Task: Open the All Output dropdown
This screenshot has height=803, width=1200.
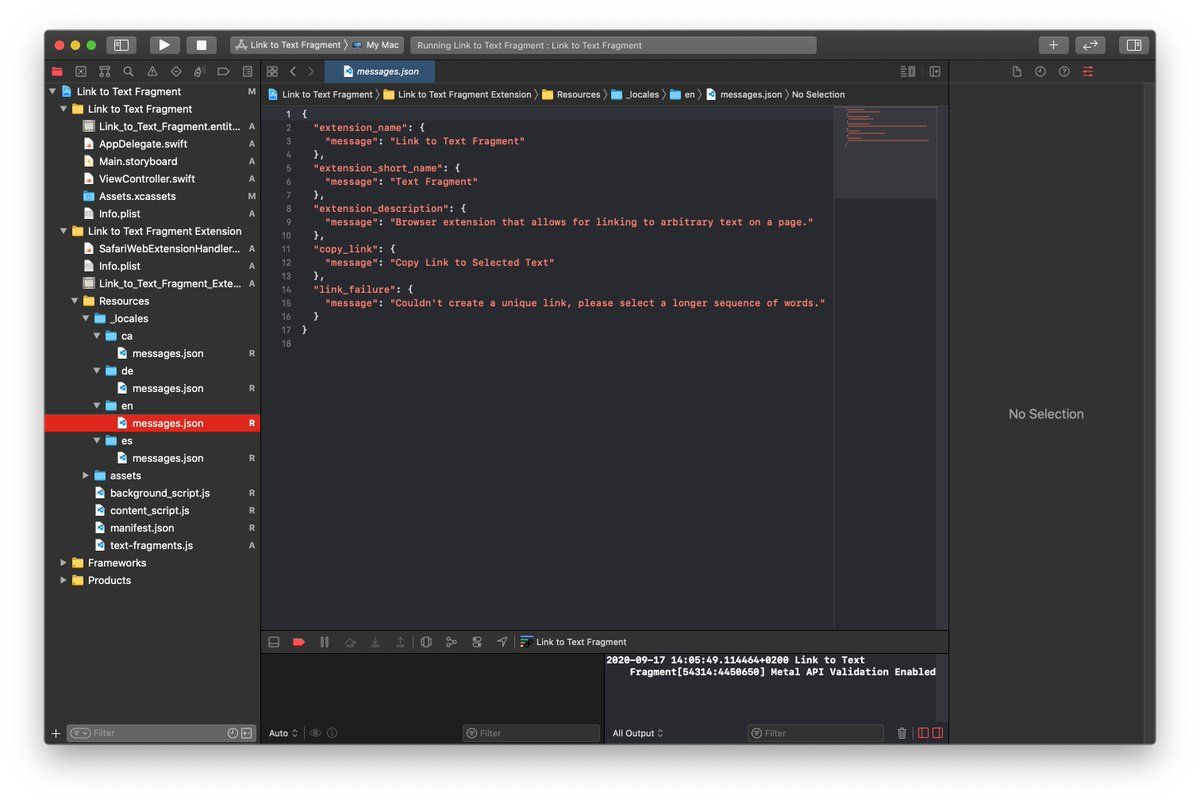Action: point(638,733)
